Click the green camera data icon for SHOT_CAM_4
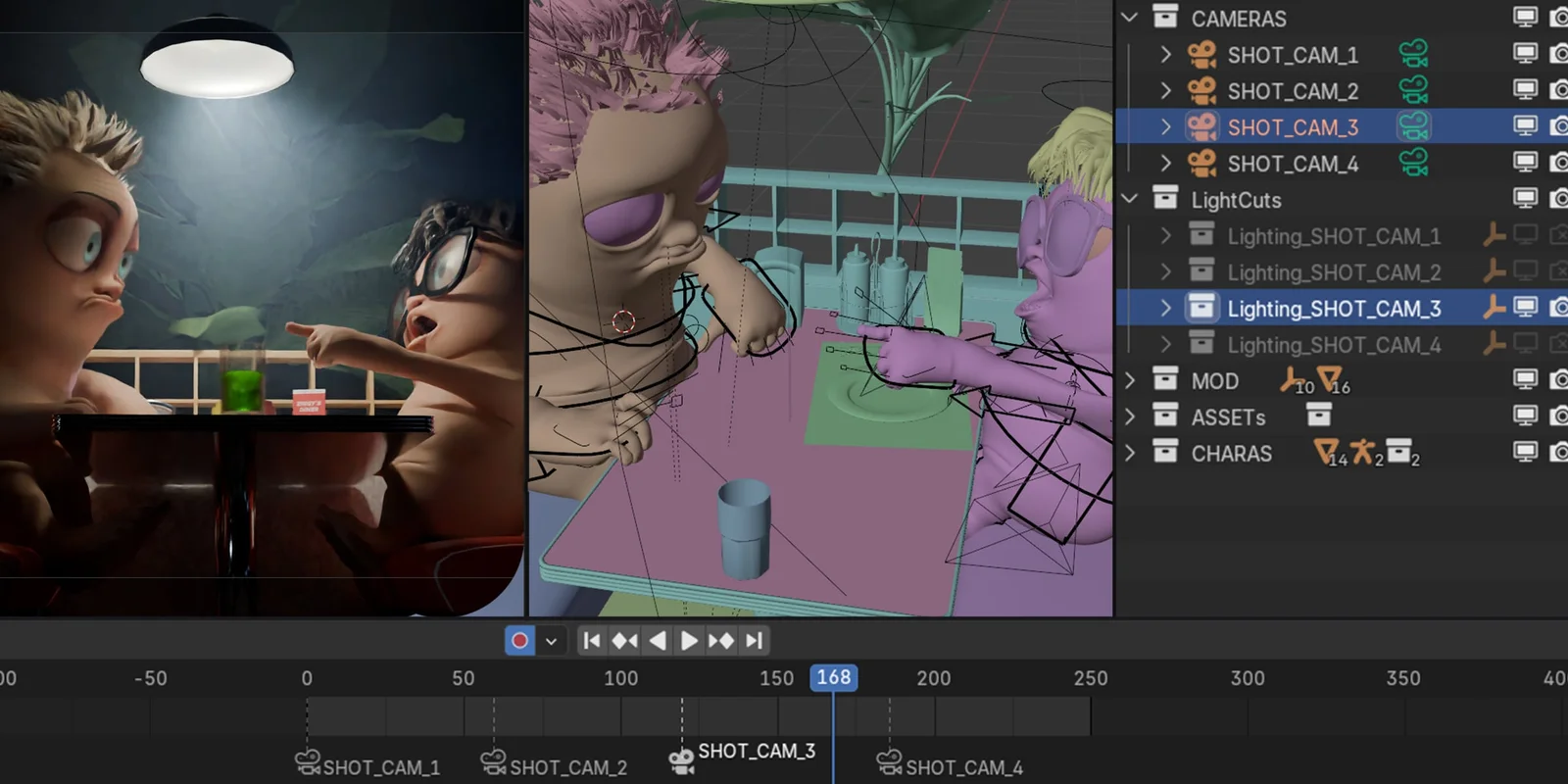 [1413, 163]
